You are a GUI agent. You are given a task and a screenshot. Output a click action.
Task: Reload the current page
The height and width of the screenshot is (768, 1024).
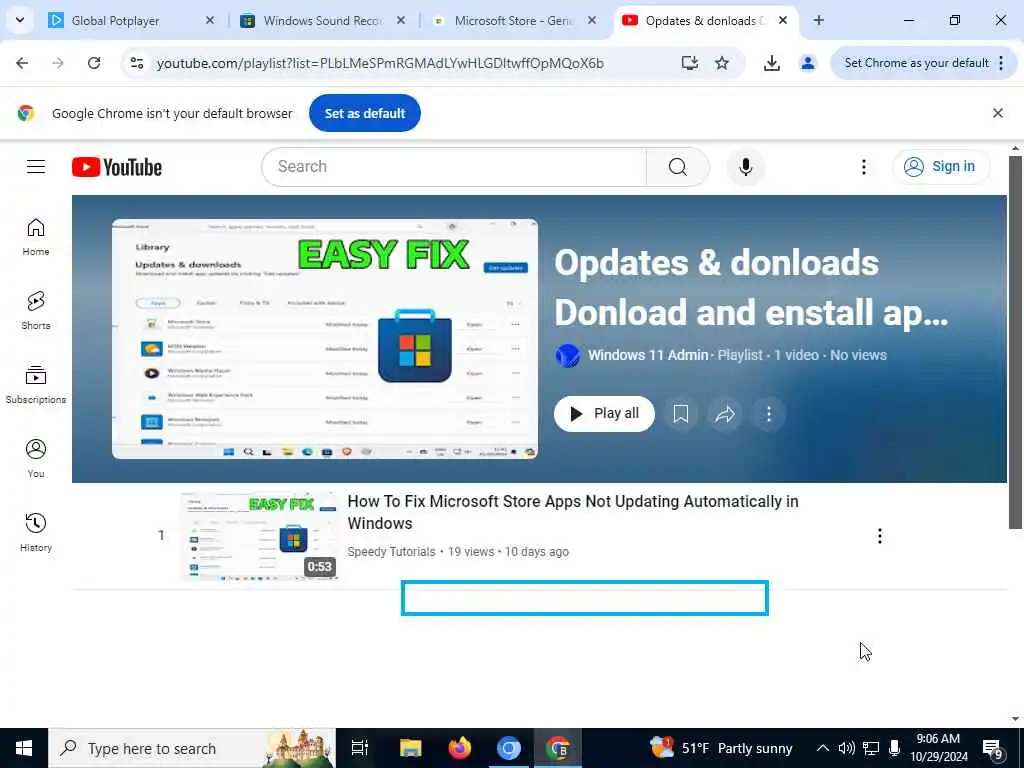pyautogui.click(x=94, y=63)
